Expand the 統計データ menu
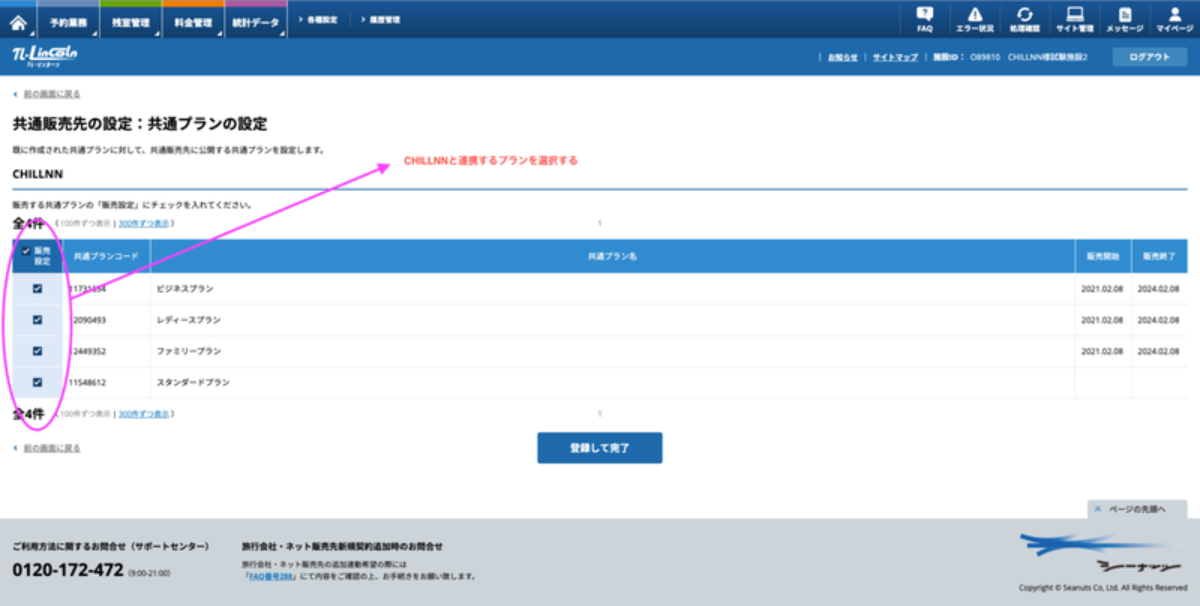Image resolution: width=1200 pixels, height=606 pixels. [x=255, y=22]
